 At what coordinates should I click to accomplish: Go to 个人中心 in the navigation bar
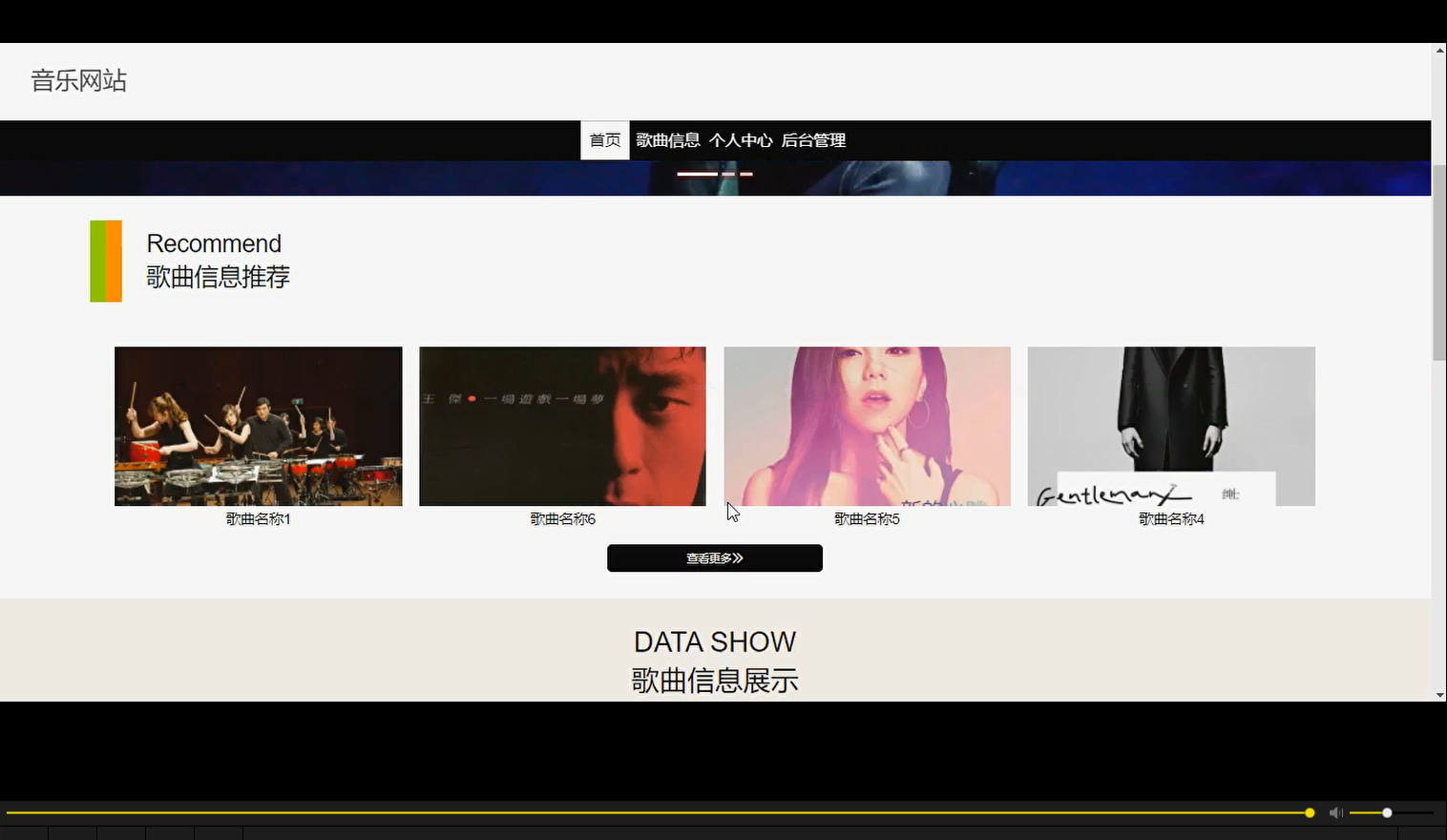click(741, 140)
